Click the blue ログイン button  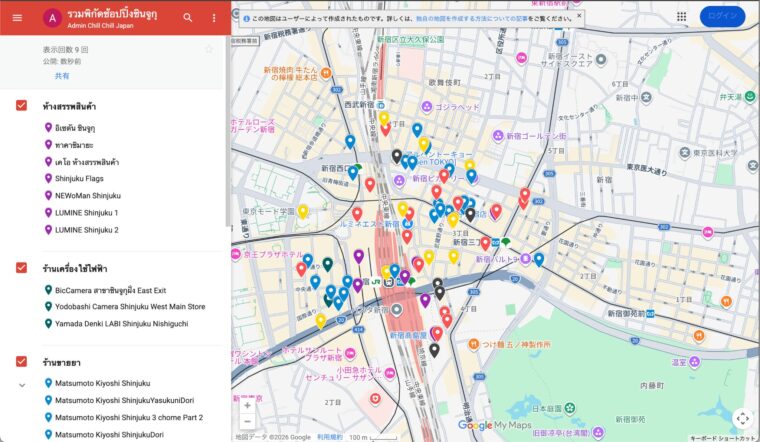pos(722,17)
